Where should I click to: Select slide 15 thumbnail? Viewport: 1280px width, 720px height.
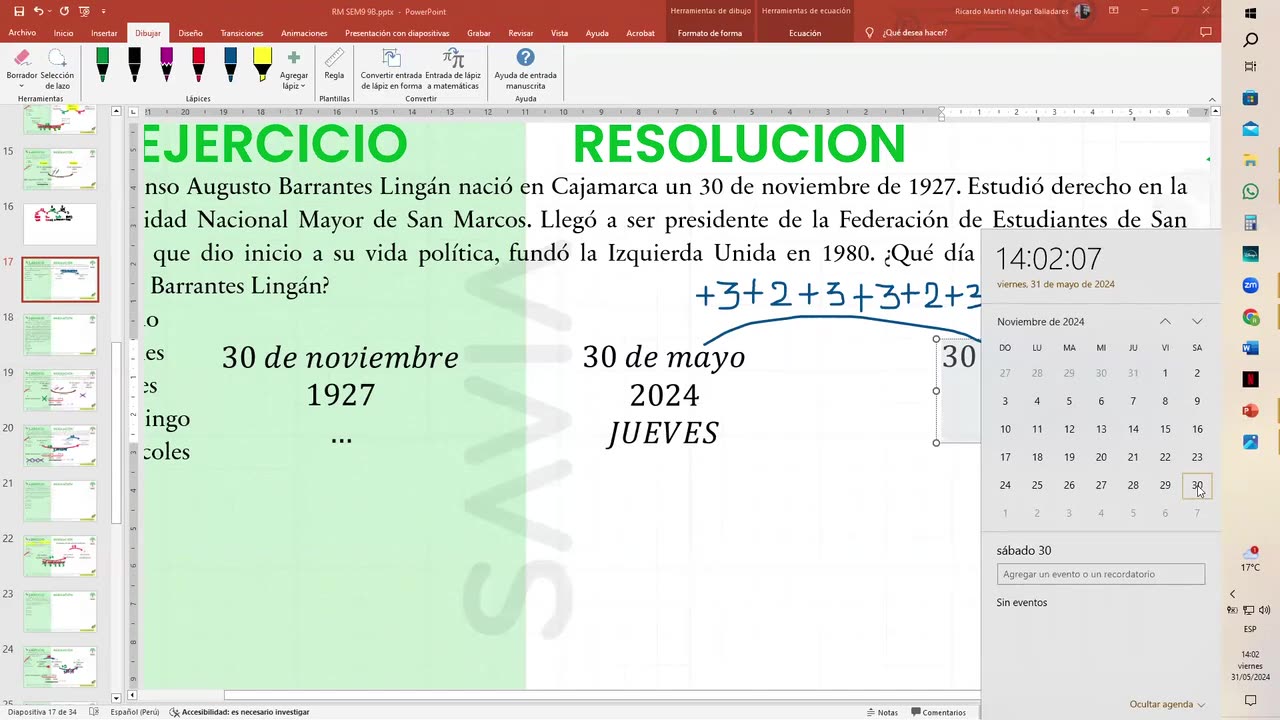tap(60, 168)
